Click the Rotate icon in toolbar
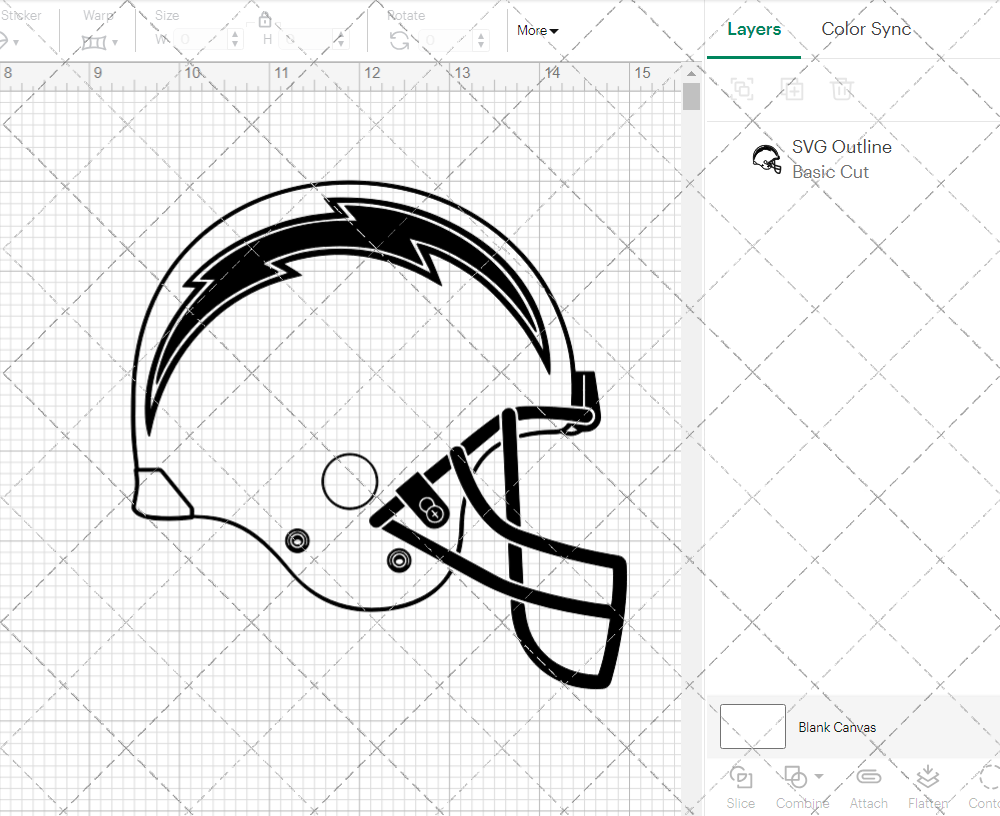The image size is (1000, 816). coord(399,40)
